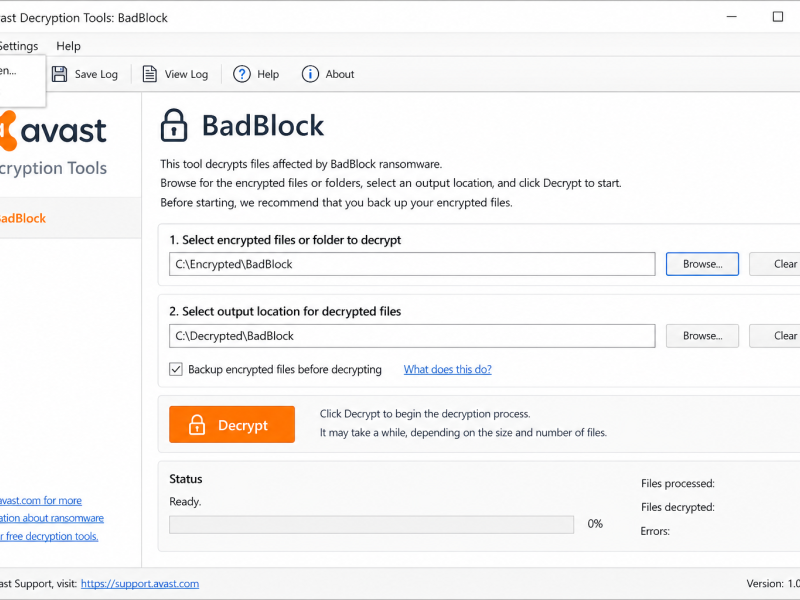Click the About text label in toolbar

pos(340,74)
